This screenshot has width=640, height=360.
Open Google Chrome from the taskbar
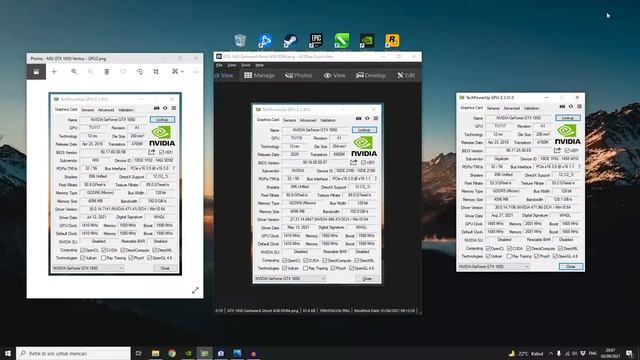point(172,353)
